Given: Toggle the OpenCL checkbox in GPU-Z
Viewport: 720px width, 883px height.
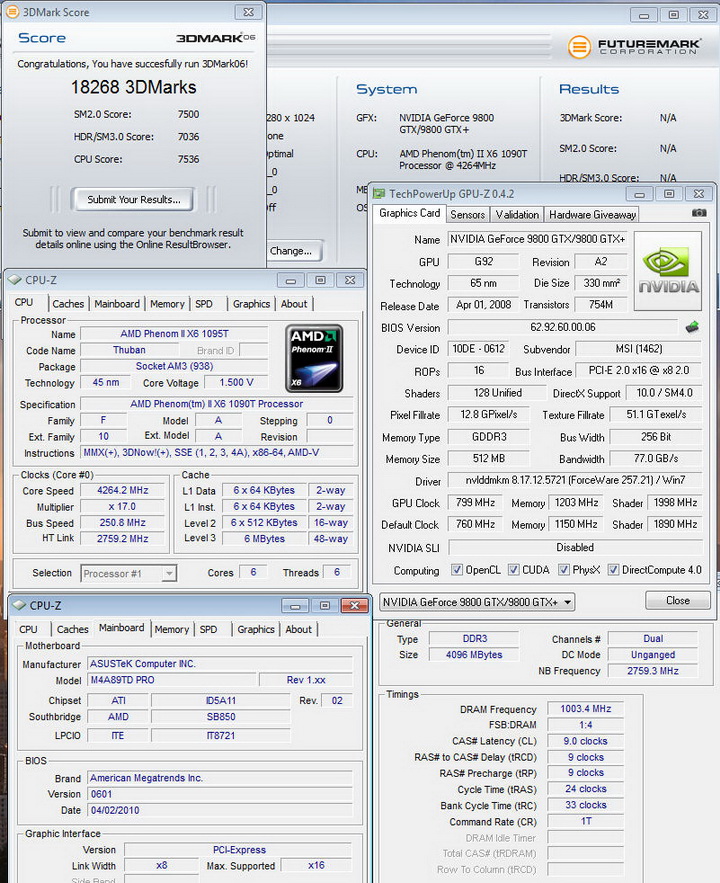Looking at the screenshot, I should (x=457, y=570).
